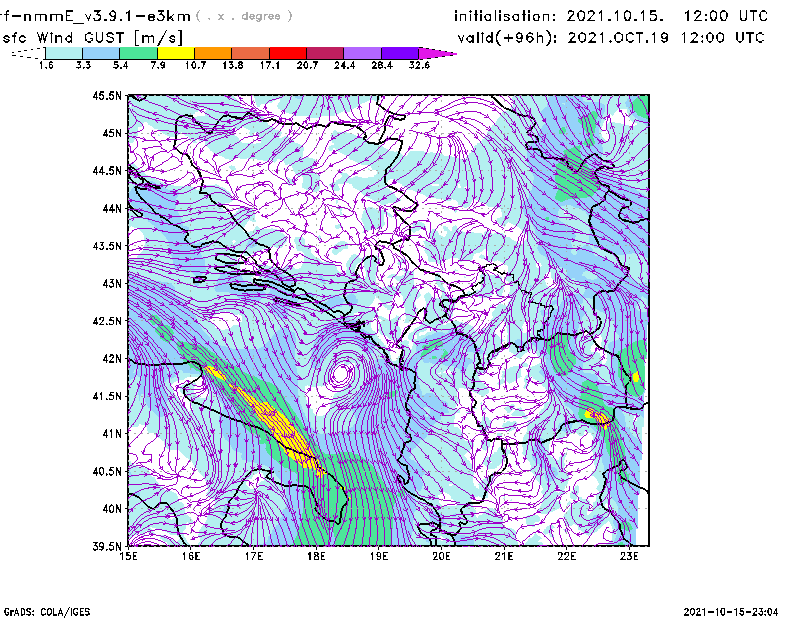Viewport: 800px width, 618px height.
Task: Click the 42N latitude label
Action: (112, 358)
